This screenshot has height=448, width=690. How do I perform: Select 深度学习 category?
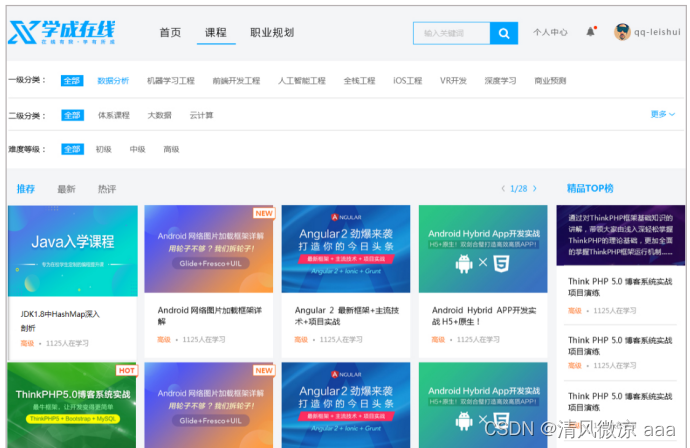[x=500, y=81]
